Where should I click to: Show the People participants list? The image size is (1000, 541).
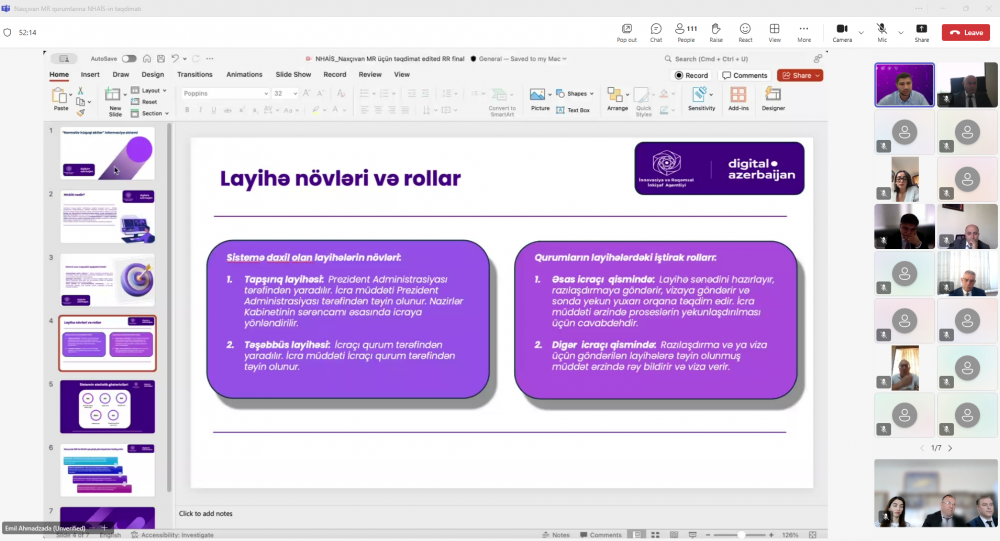[686, 32]
